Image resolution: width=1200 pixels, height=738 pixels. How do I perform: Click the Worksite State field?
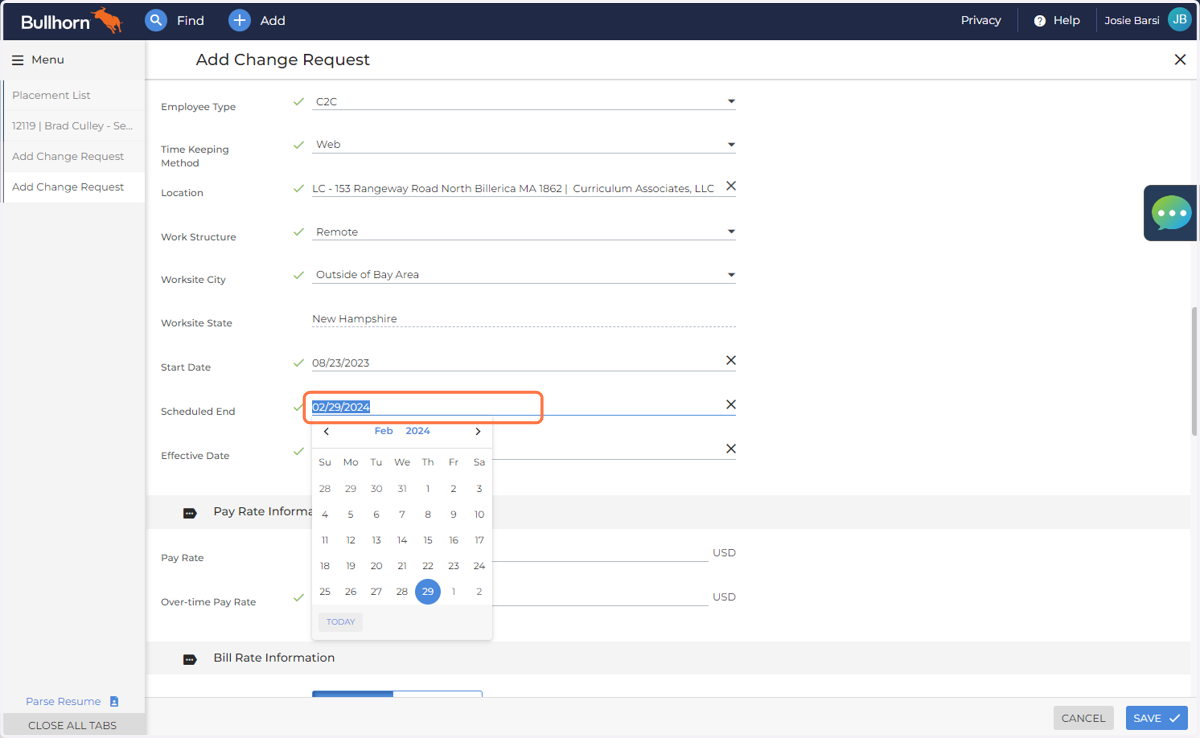524,319
